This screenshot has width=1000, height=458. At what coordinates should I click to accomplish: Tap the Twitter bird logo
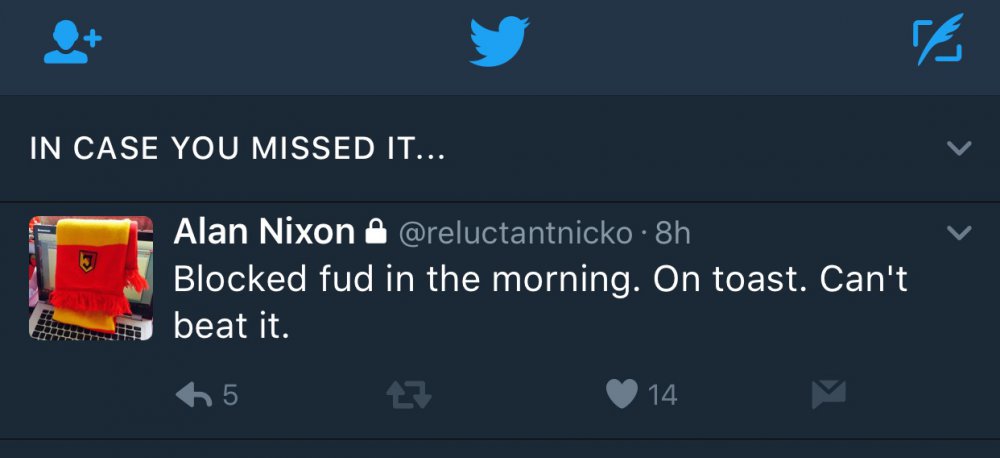[500, 43]
